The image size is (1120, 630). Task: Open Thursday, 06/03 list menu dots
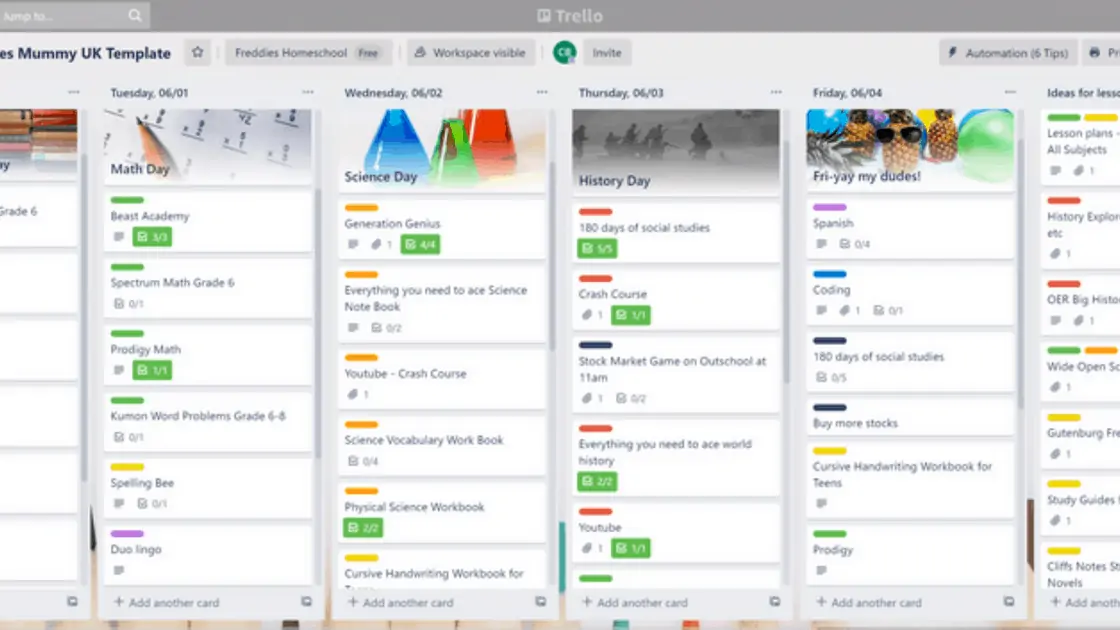point(776,92)
